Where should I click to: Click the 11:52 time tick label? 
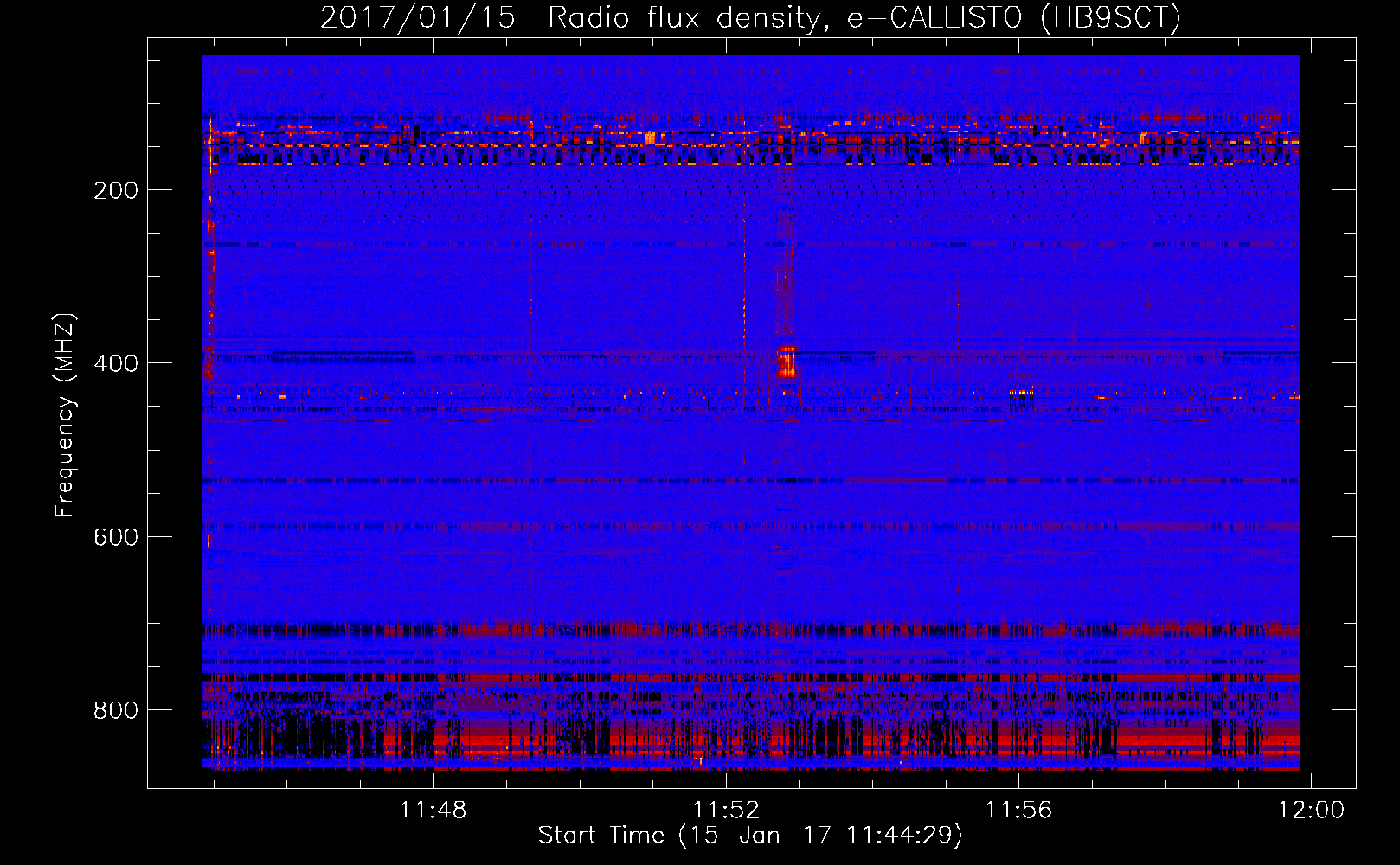[x=726, y=810]
